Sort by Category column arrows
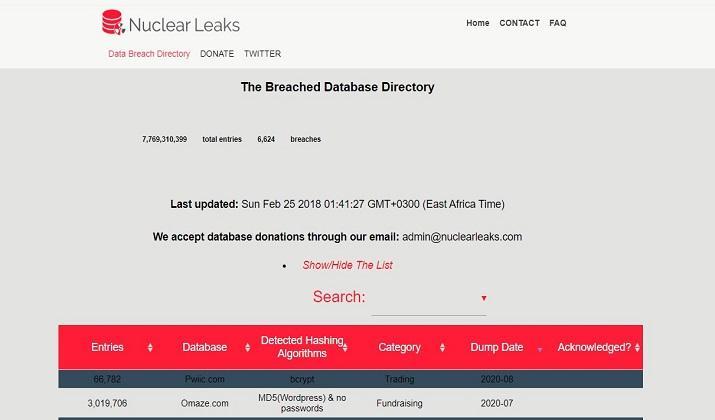 (442, 347)
